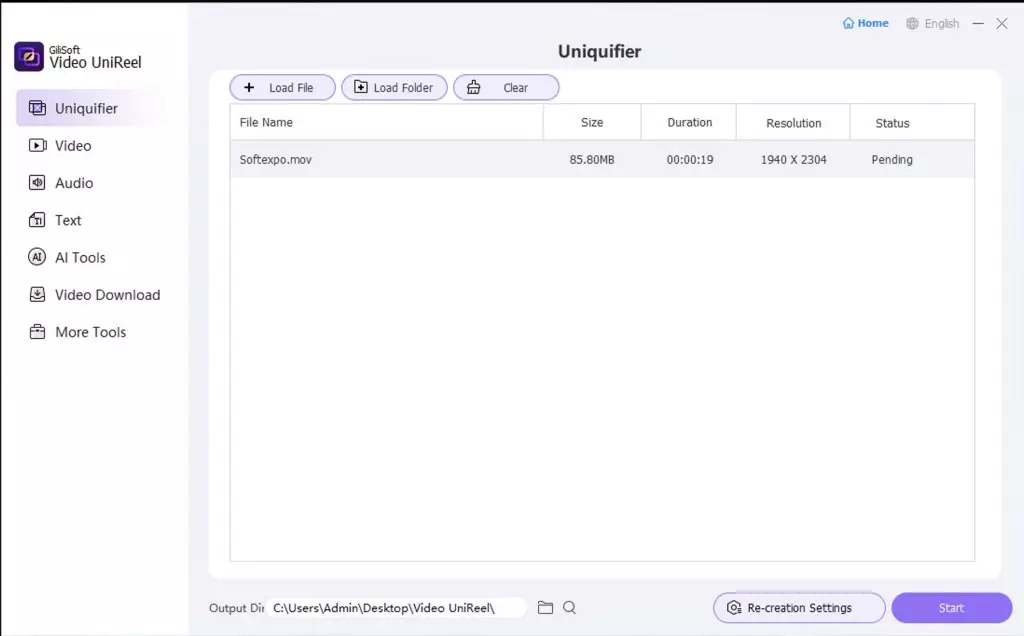This screenshot has width=1024, height=636.
Task: Open Video Download using its sidebar icon
Action: pyautogui.click(x=36, y=294)
